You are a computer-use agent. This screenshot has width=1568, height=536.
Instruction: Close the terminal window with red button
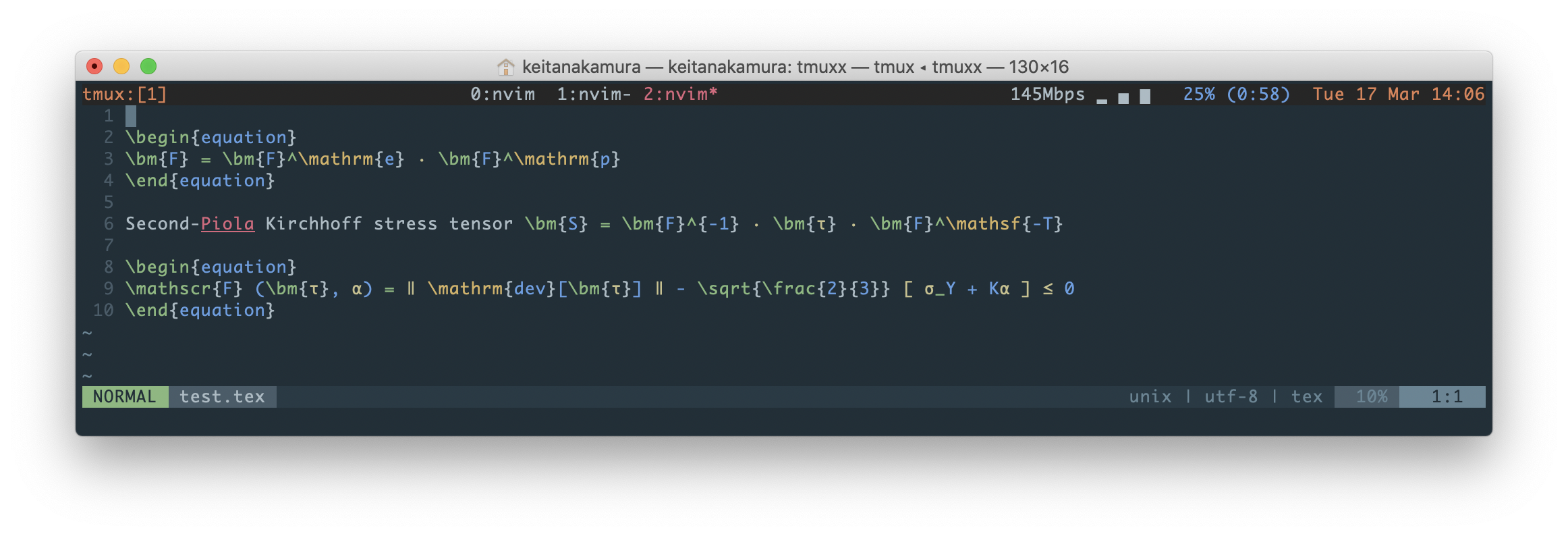click(x=94, y=66)
